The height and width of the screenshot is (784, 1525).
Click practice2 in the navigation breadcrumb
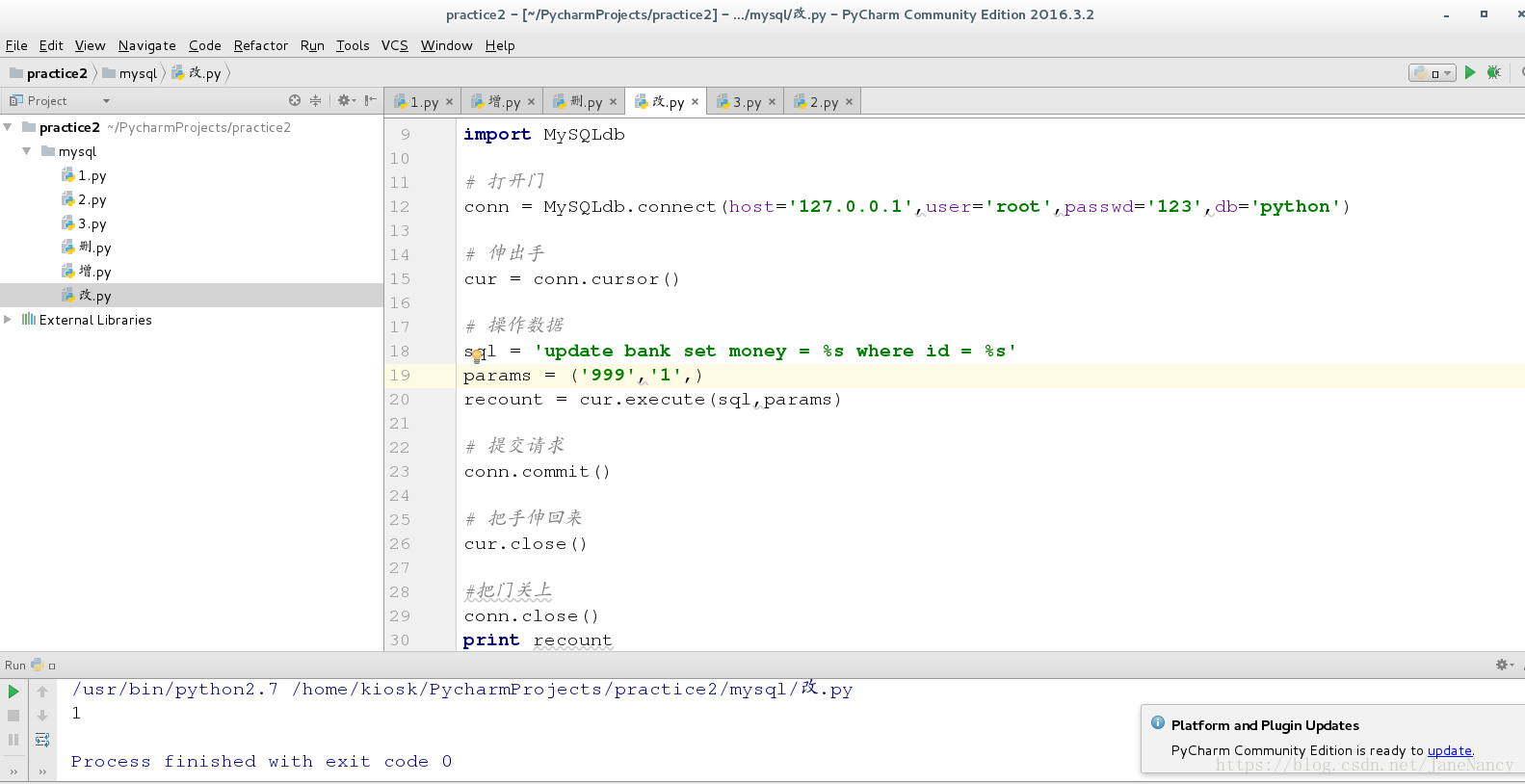(48, 73)
